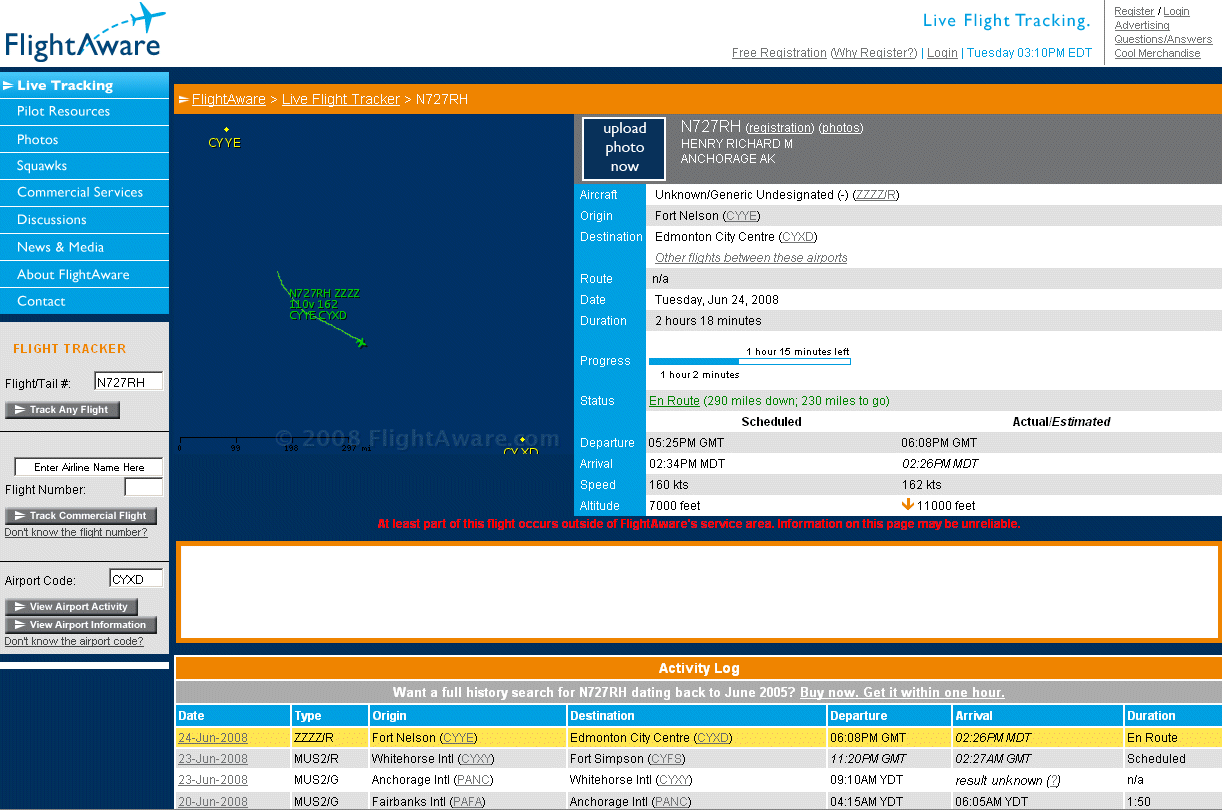Click the Flight/Tail # input field
This screenshot has height=810, width=1222.
coord(128,382)
